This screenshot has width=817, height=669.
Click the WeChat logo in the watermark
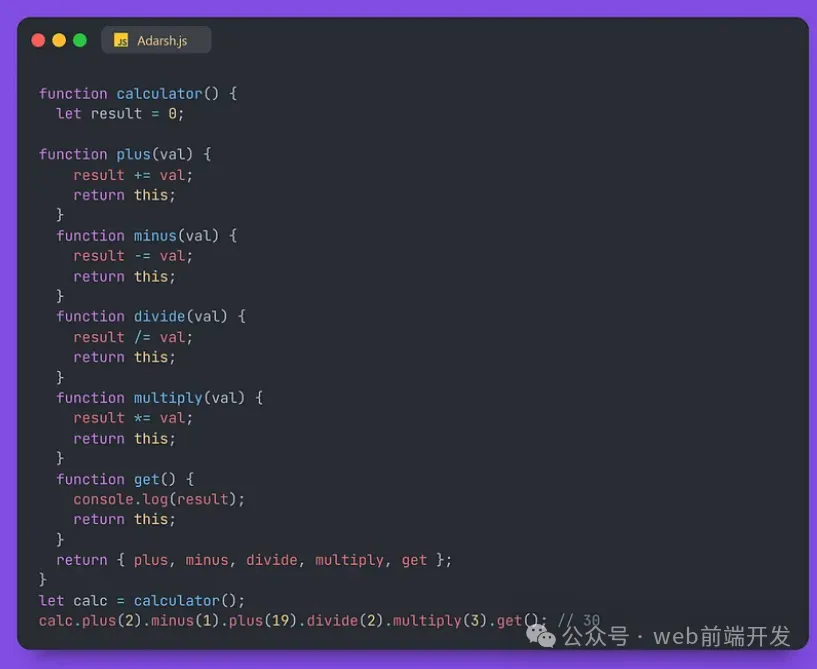[x=541, y=635]
